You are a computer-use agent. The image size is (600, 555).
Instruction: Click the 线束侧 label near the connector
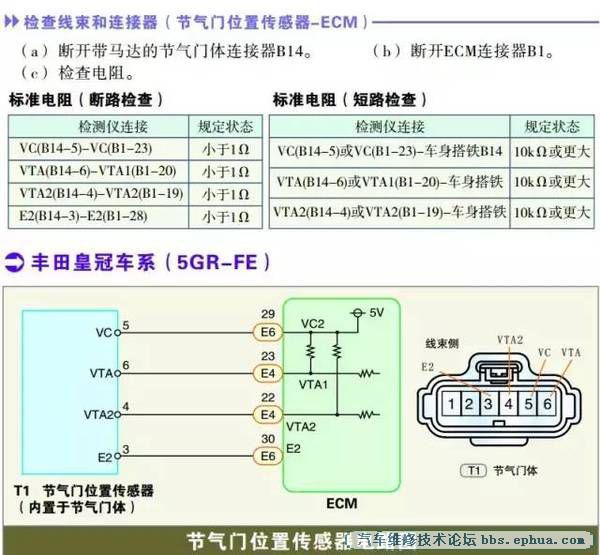[x=442, y=344]
